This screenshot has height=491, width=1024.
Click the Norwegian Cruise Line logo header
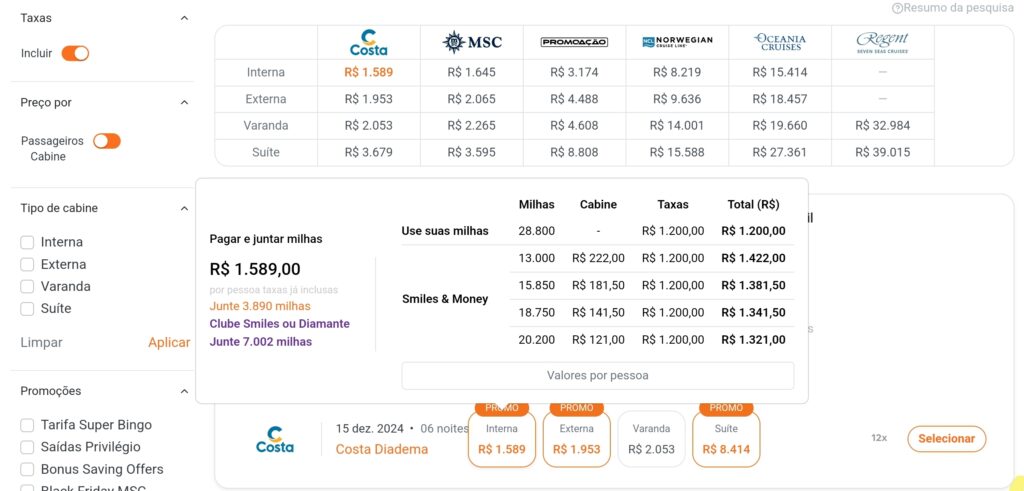click(677, 42)
